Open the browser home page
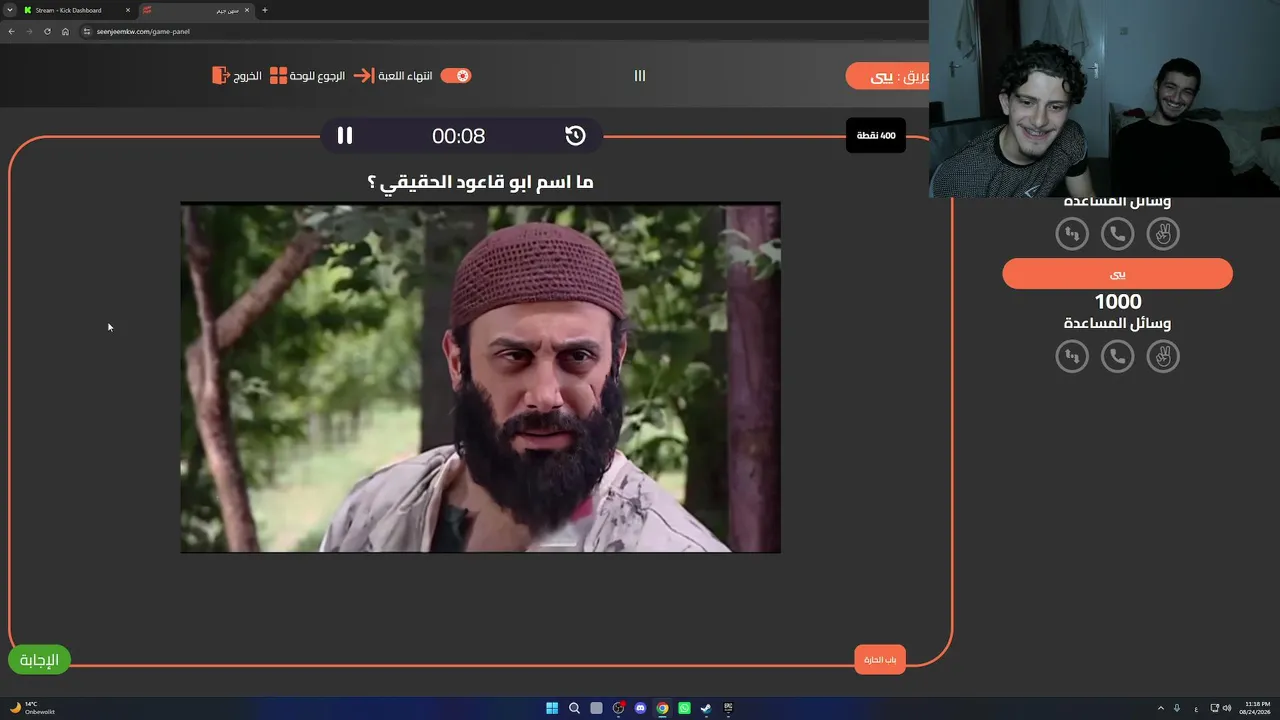The height and width of the screenshot is (720, 1280). click(x=65, y=31)
